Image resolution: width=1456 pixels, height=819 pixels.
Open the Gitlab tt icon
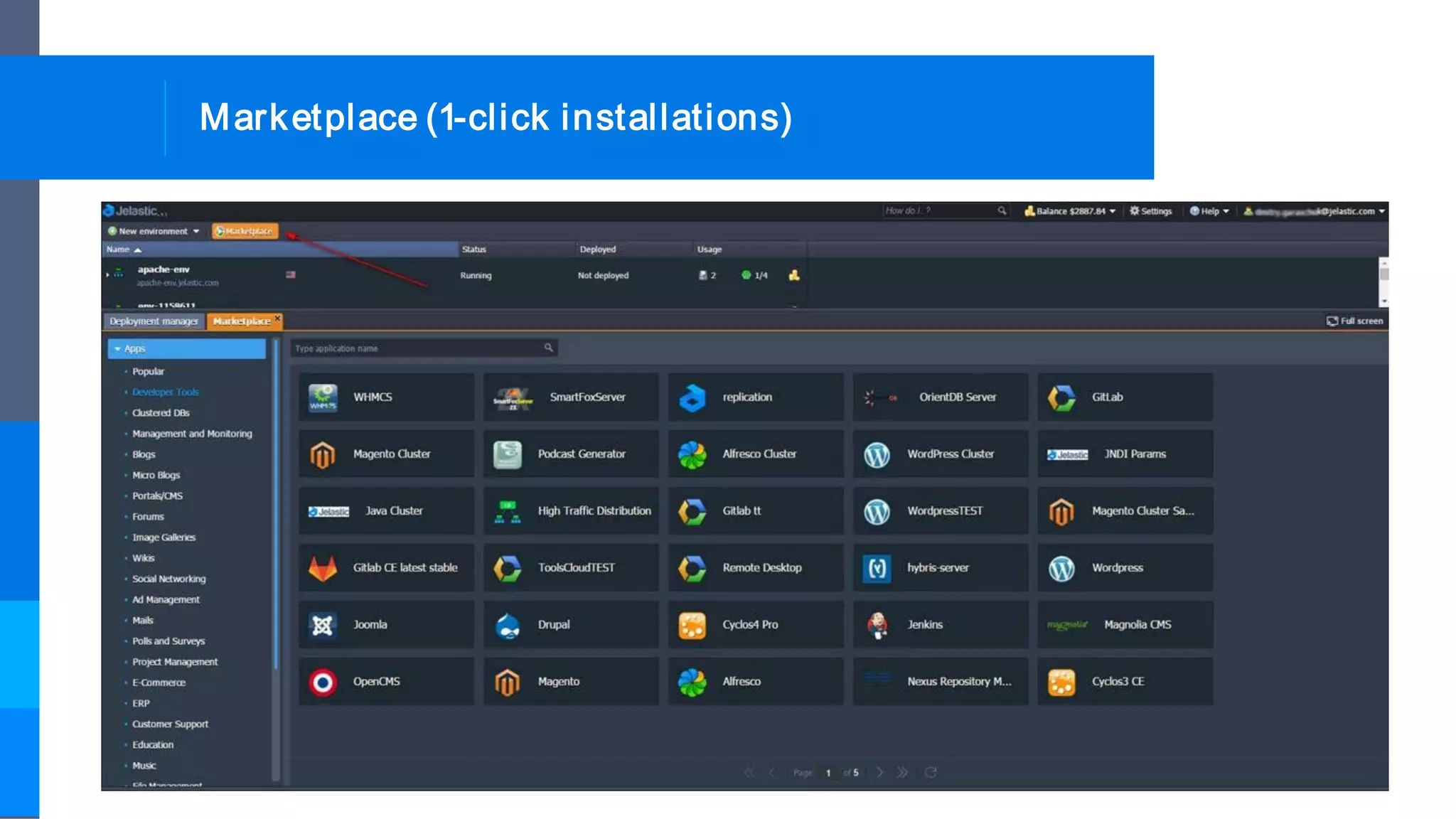[x=692, y=511]
